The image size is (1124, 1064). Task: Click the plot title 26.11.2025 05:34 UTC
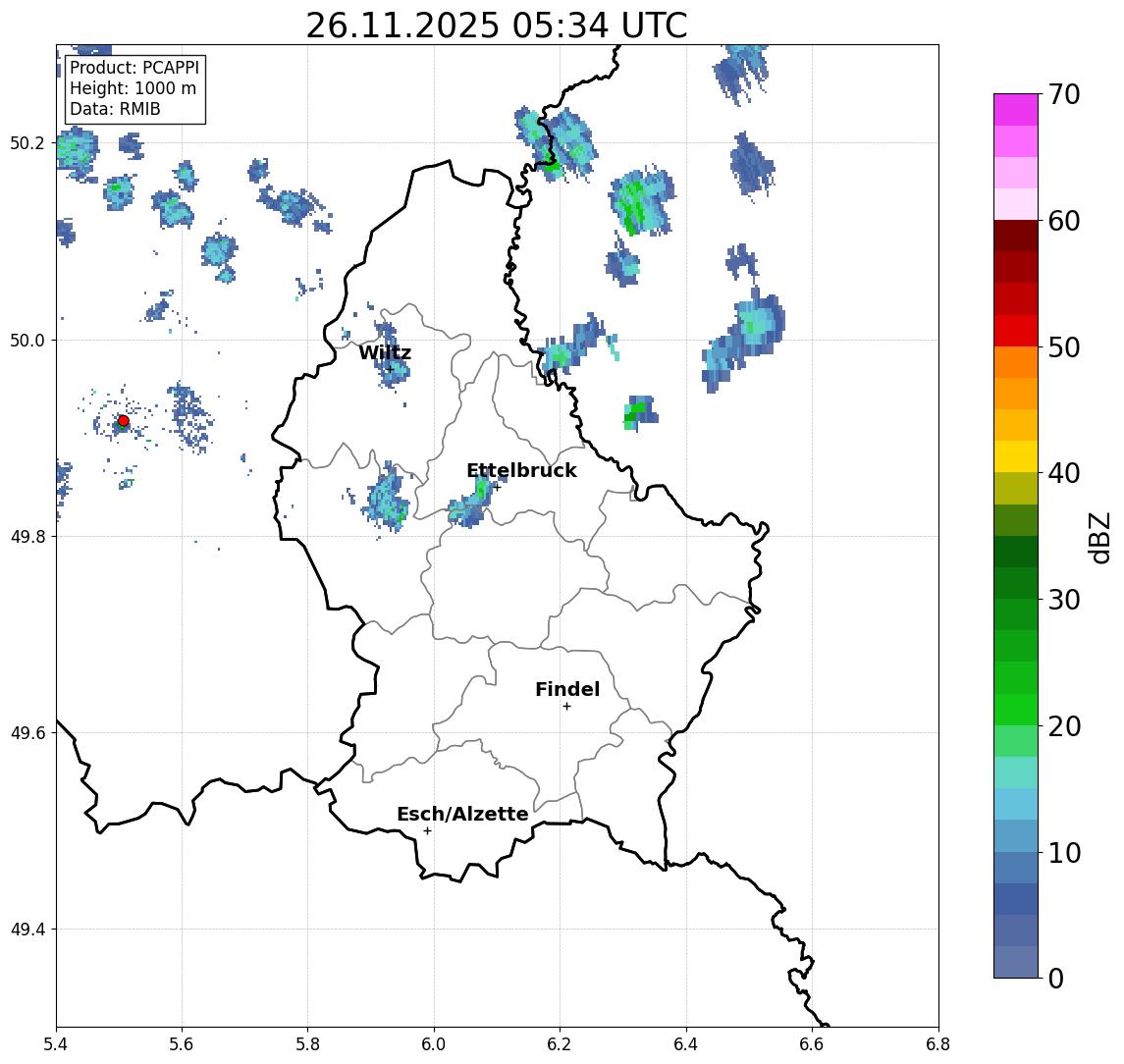point(497,26)
